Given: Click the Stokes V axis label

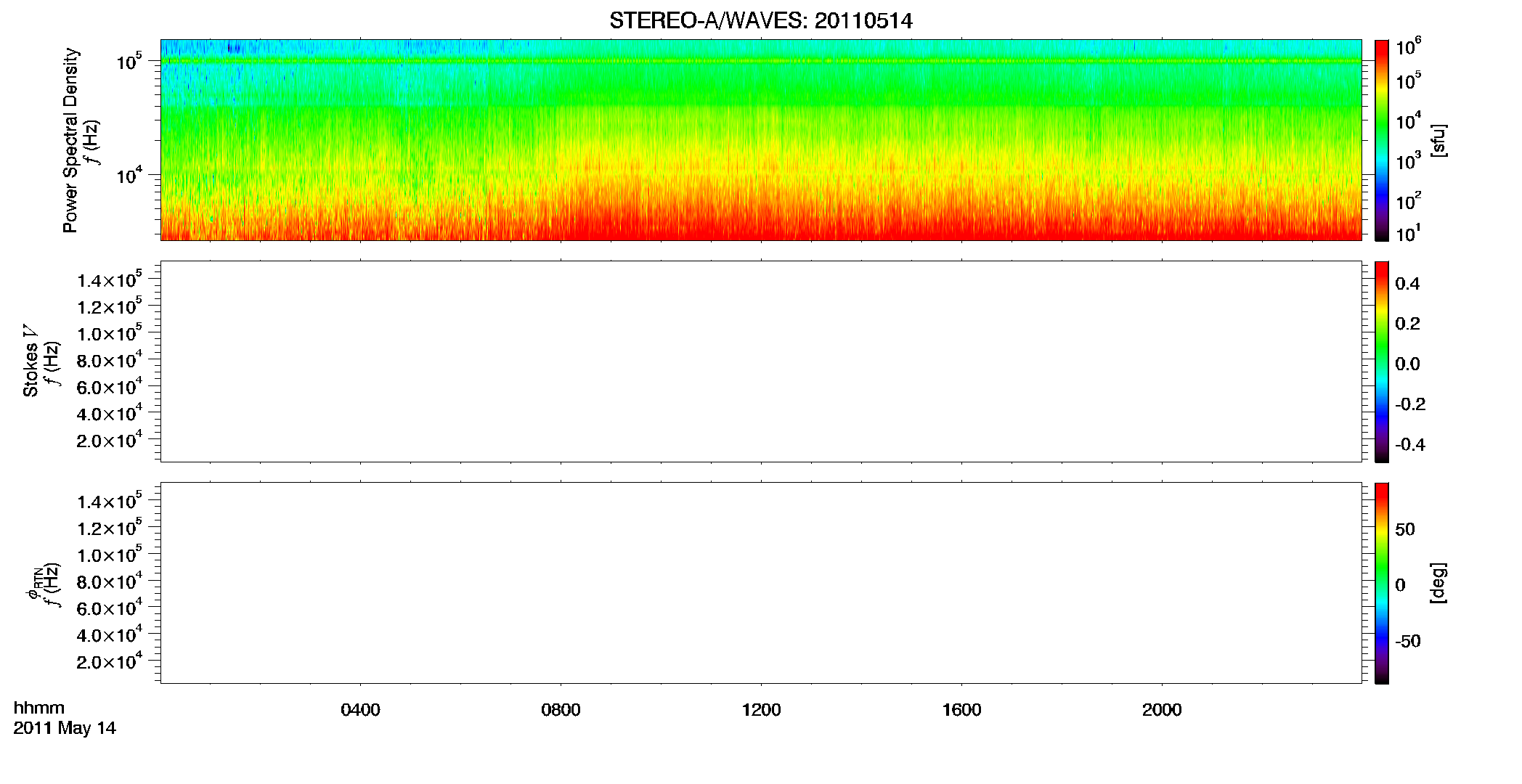Looking at the screenshot, I should 30,362.
